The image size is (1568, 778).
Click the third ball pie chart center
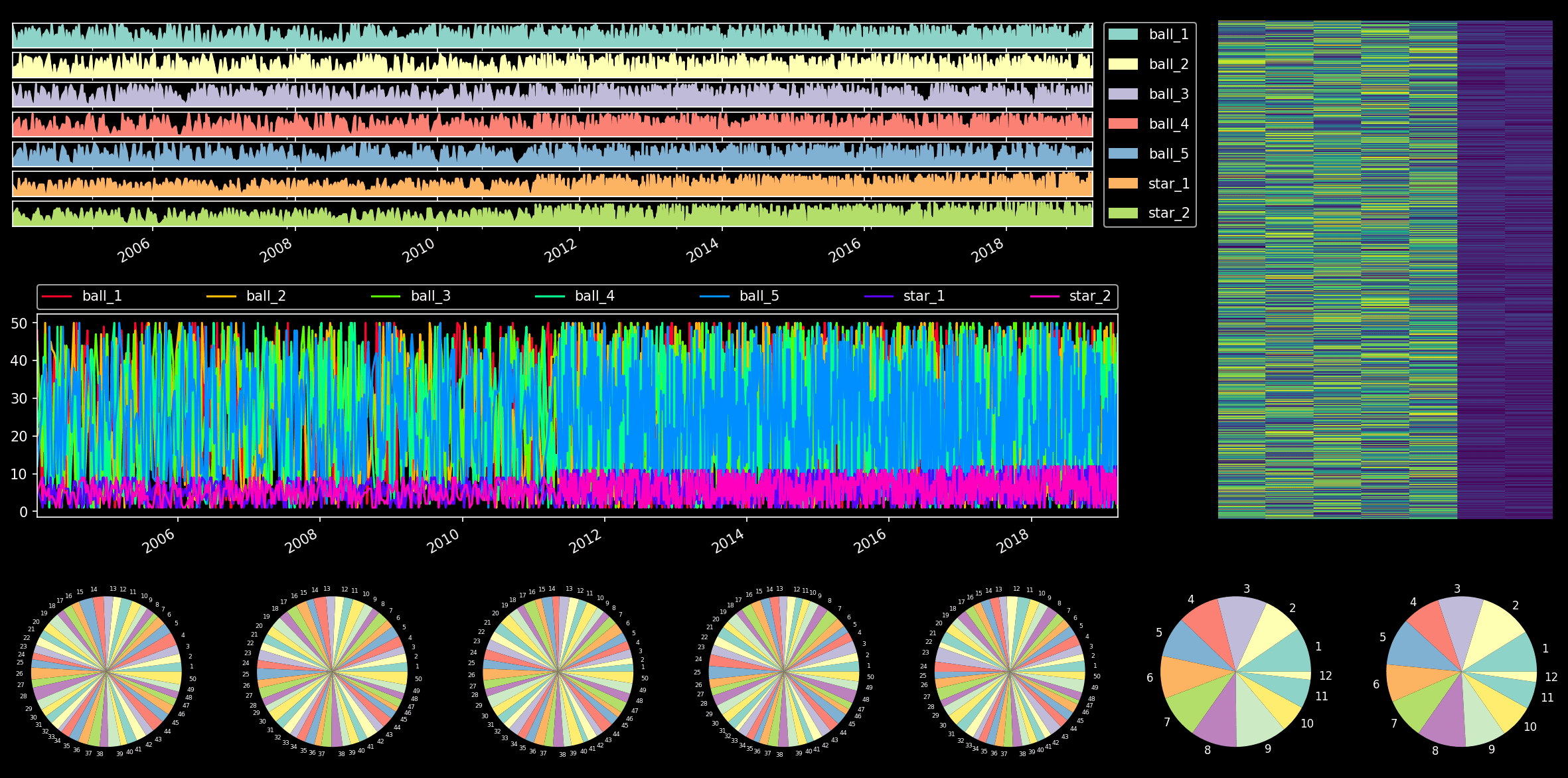click(x=558, y=672)
